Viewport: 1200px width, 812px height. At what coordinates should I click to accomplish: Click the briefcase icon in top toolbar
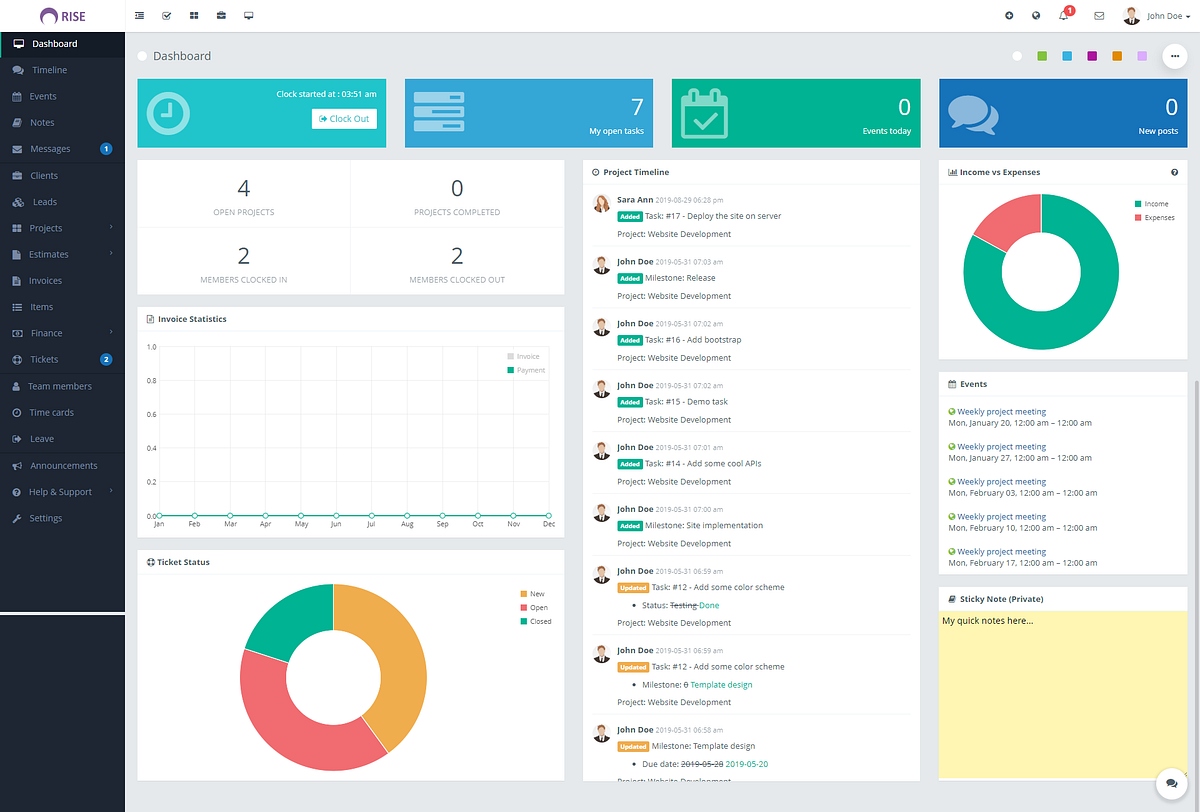tap(221, 15)
